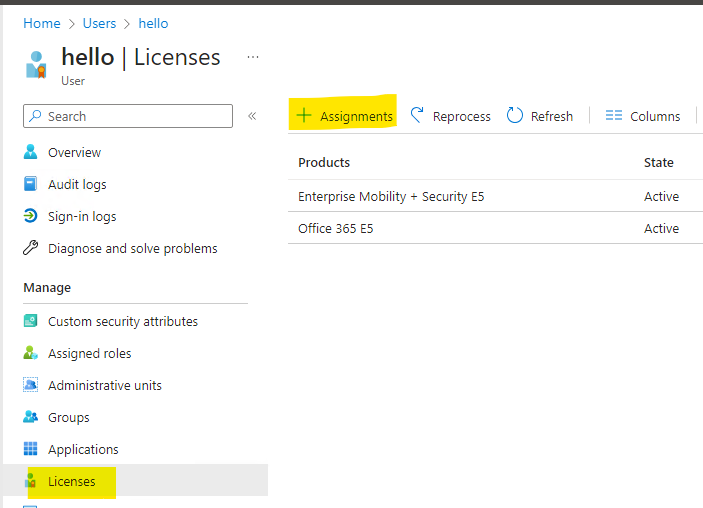
Task: Click the Refresh button
Action: pos(540,116)
